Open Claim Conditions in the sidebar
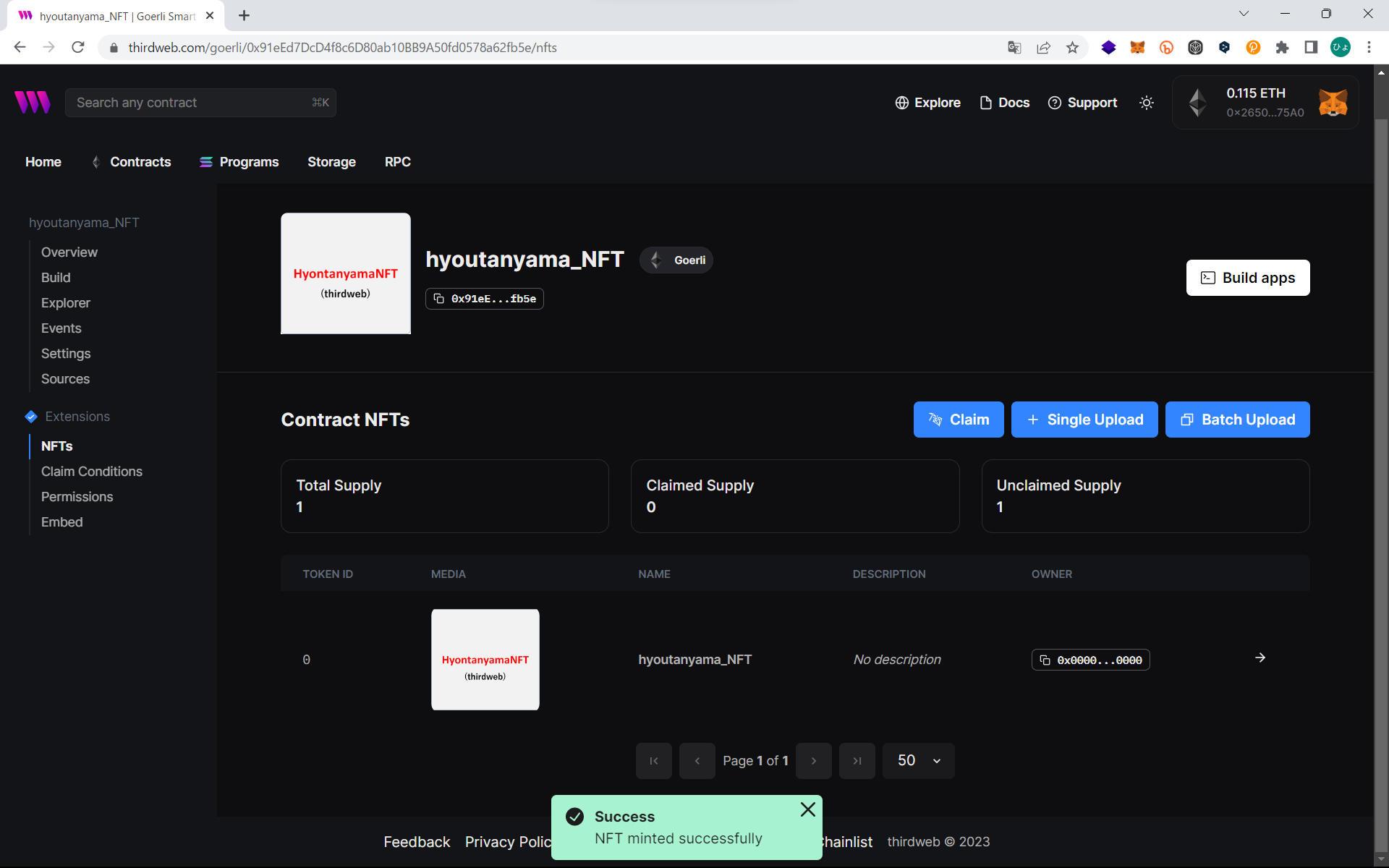The width and height of the screenshot is (1389, 868). (x=92, y=472)
